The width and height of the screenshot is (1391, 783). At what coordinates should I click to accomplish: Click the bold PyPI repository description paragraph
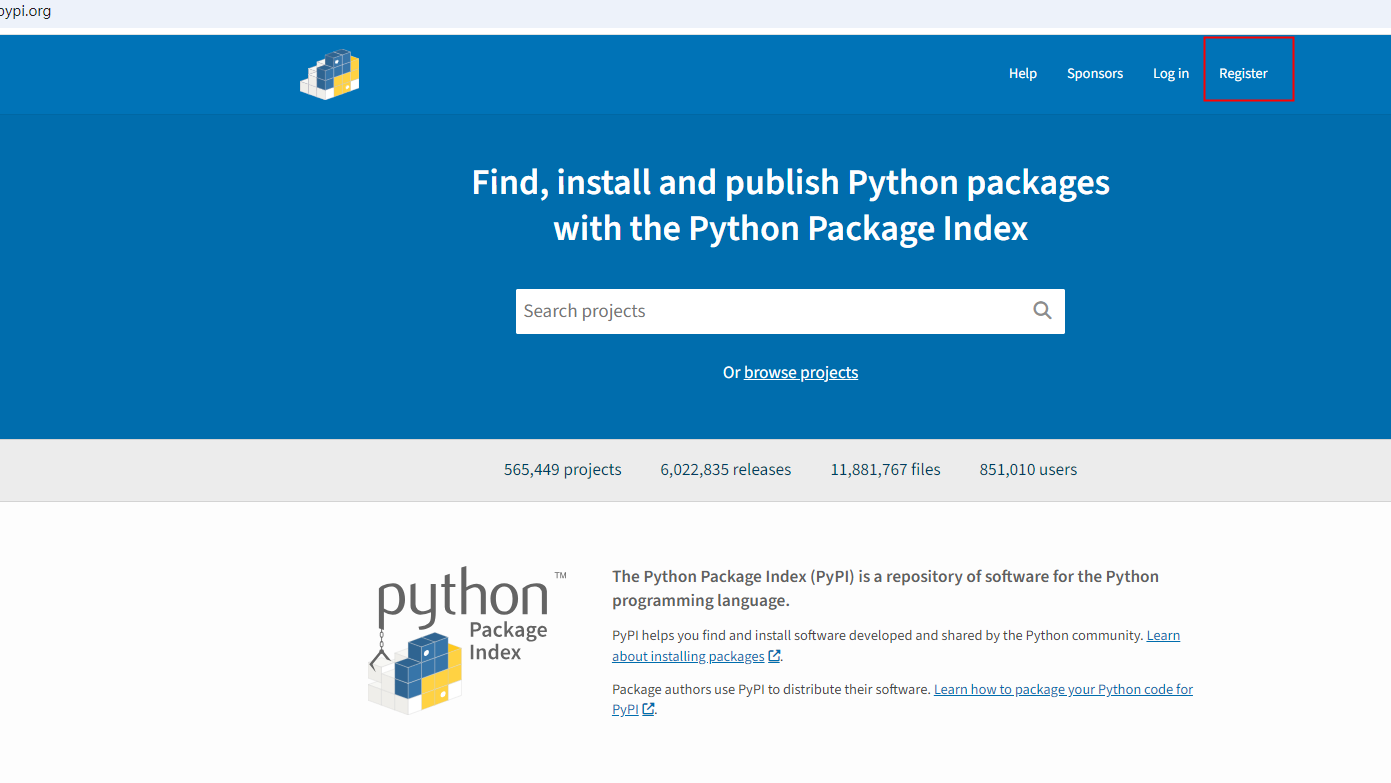click(x=885, y=588)
